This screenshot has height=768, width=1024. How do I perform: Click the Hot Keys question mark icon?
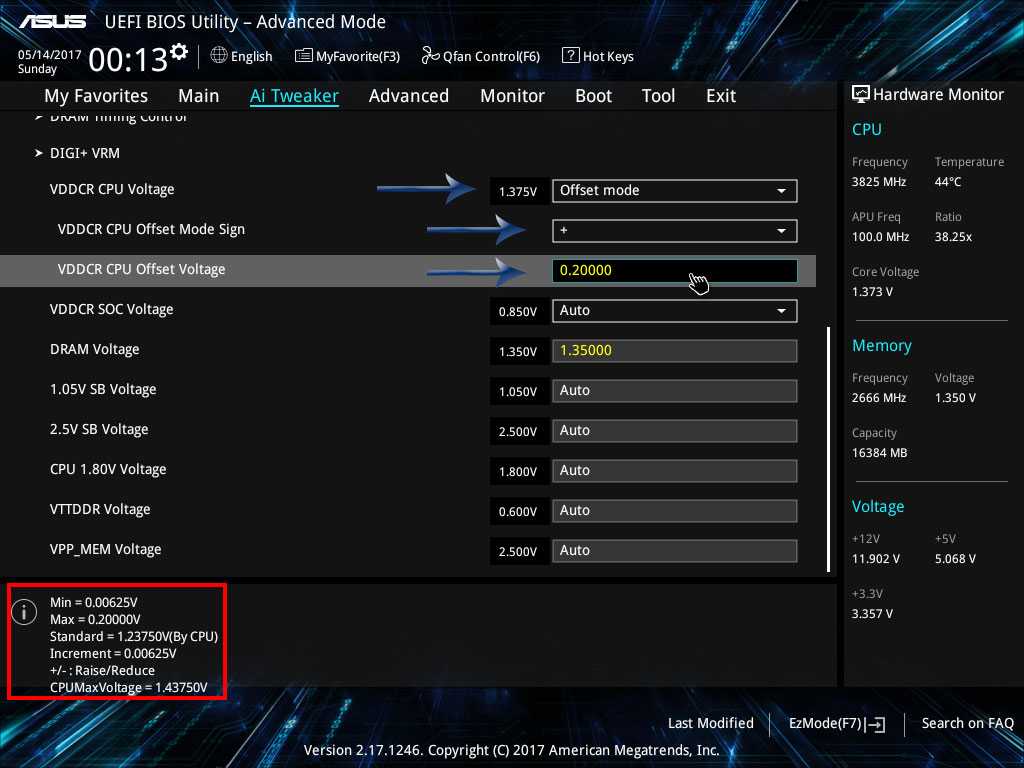[x=570, y=56]
